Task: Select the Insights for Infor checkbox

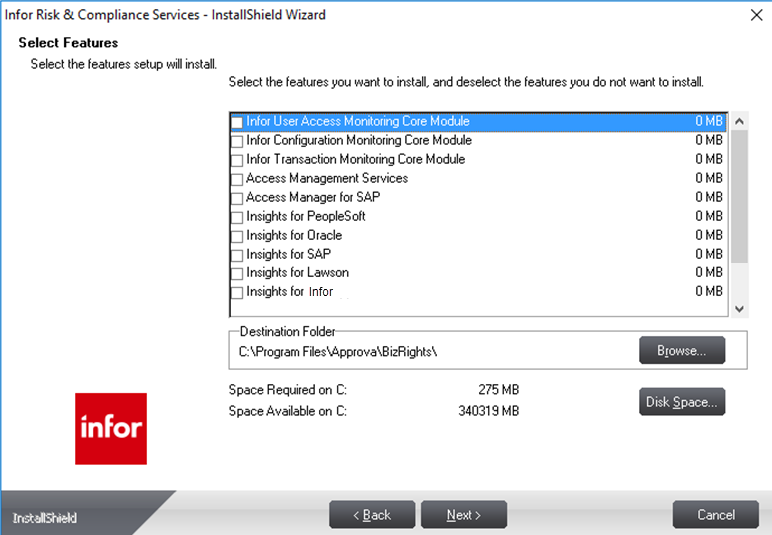Action: coord(237,292)
